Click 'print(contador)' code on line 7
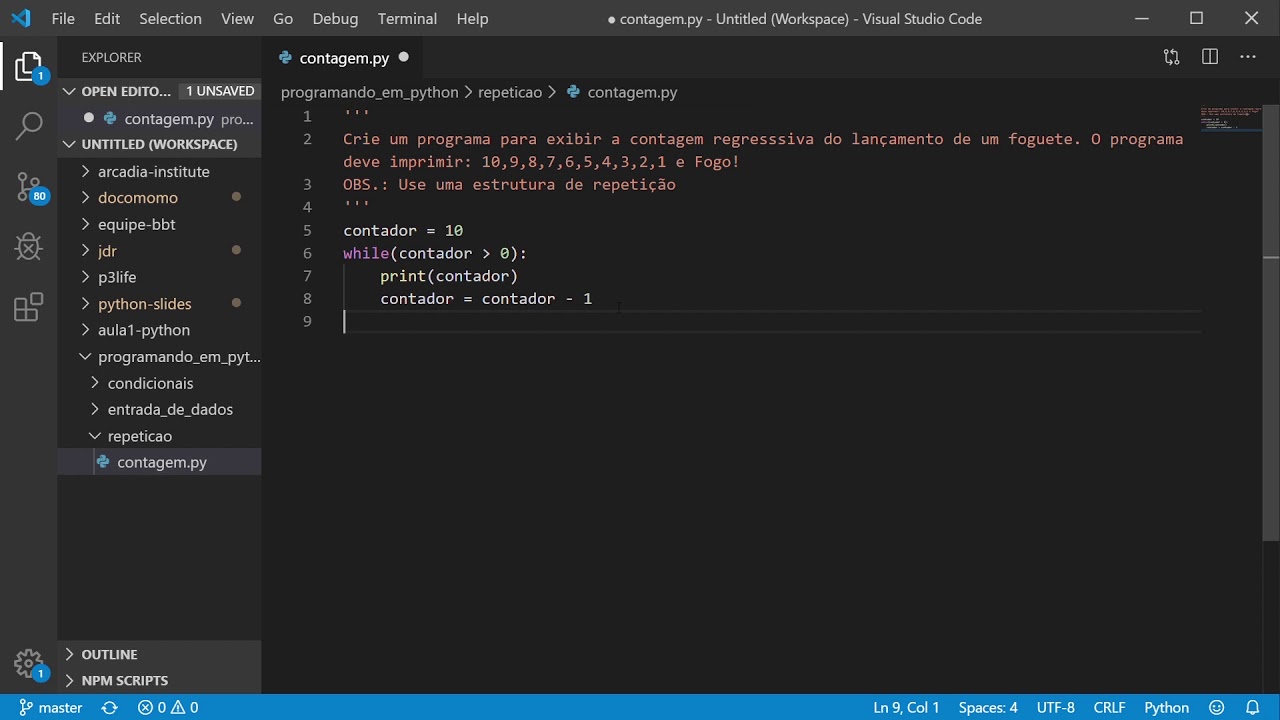Viewport: 1280px width, 720px height. click(449, 276)
